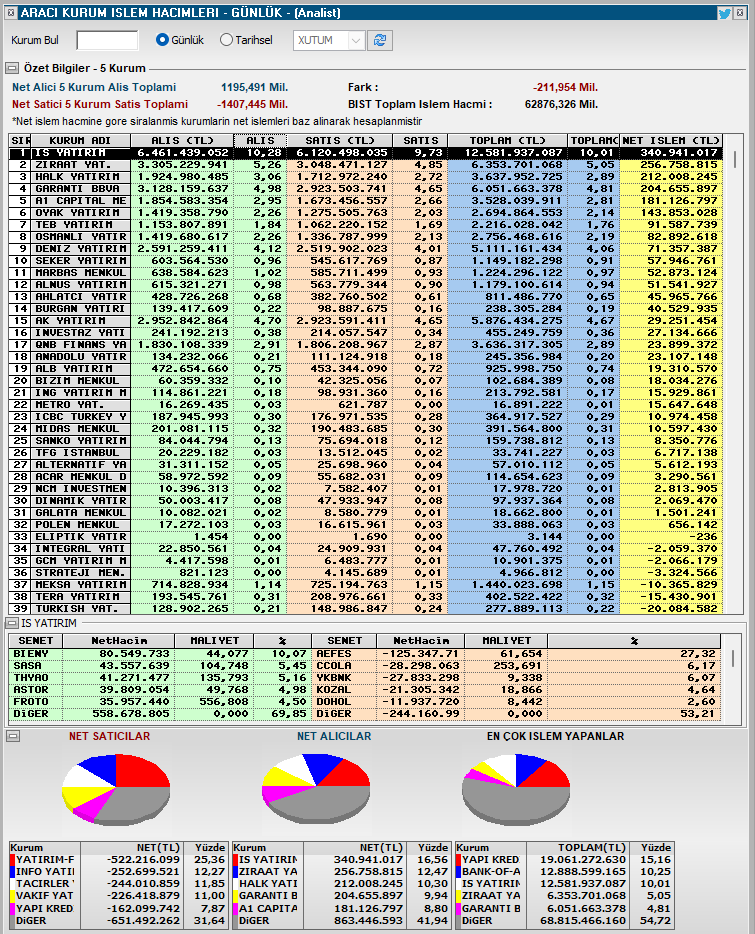
Task: Click the Twitter share icon
Action: [725, 13]
